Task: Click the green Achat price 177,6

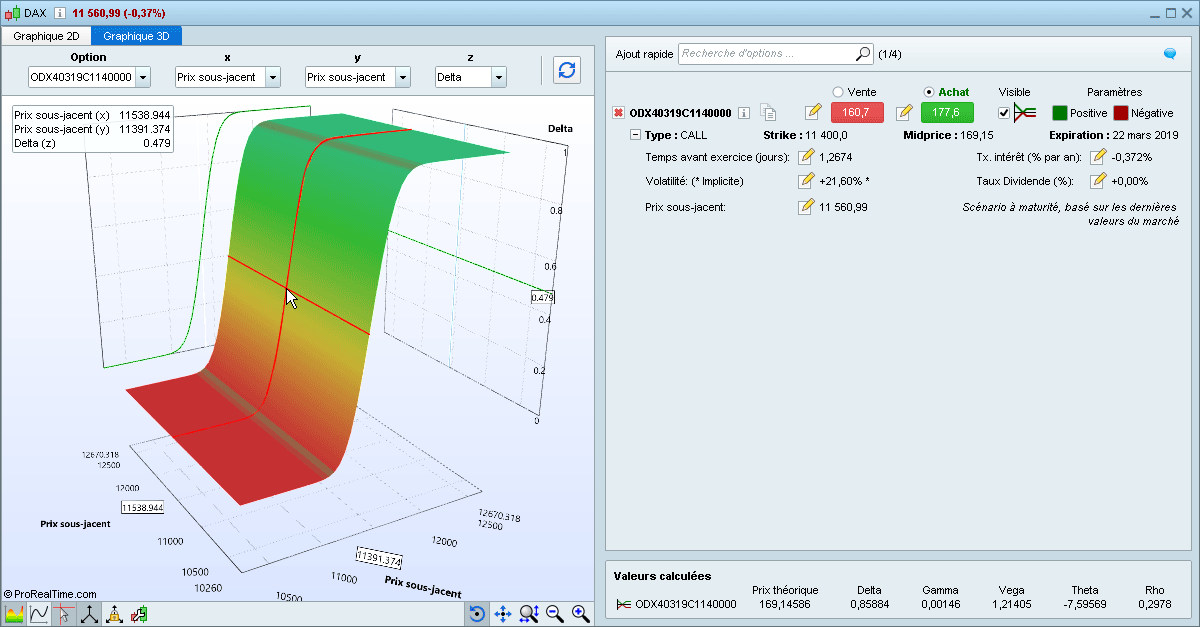Action: pyautogui.click(x=946, y=112)
